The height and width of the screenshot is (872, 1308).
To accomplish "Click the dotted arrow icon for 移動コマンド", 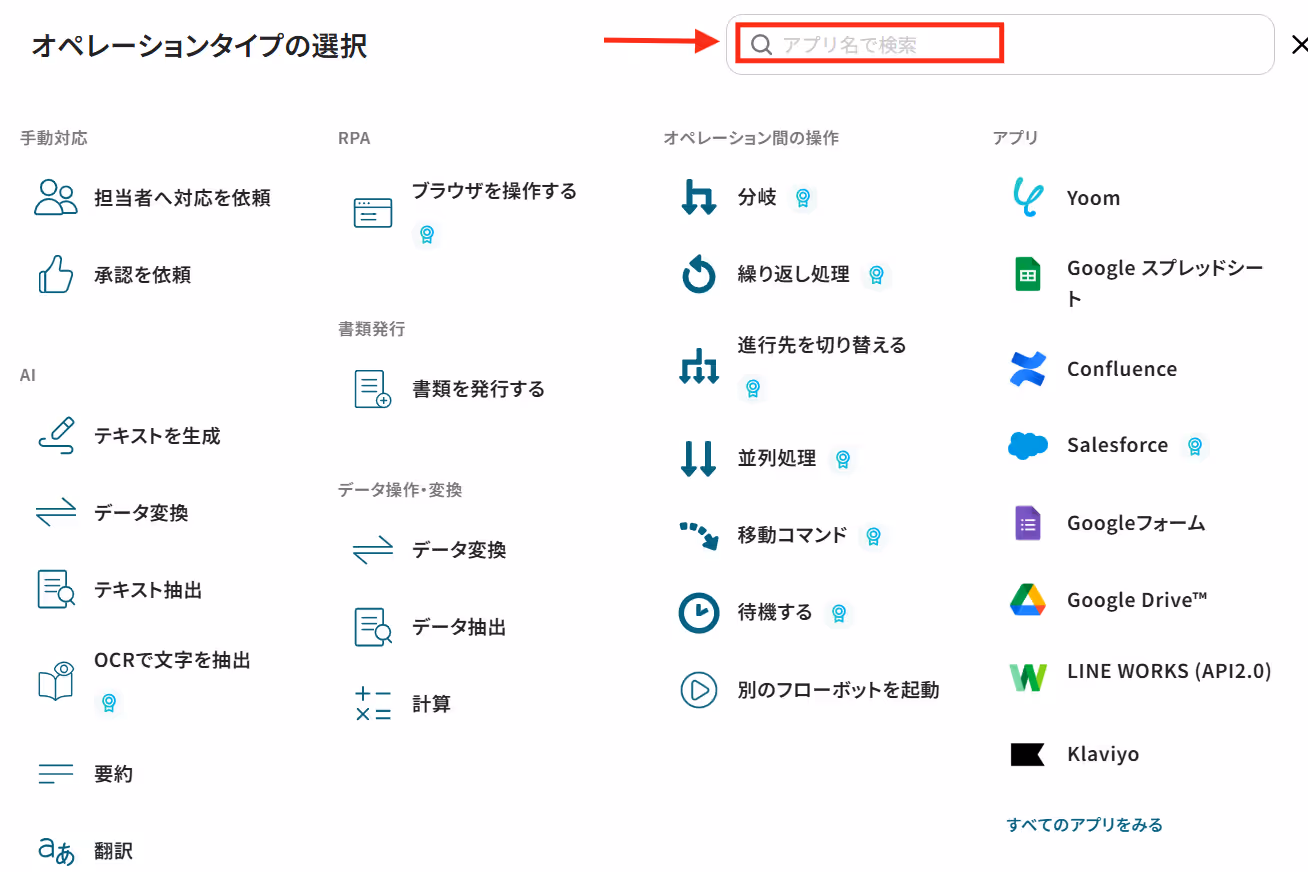I will coord(699,535).
